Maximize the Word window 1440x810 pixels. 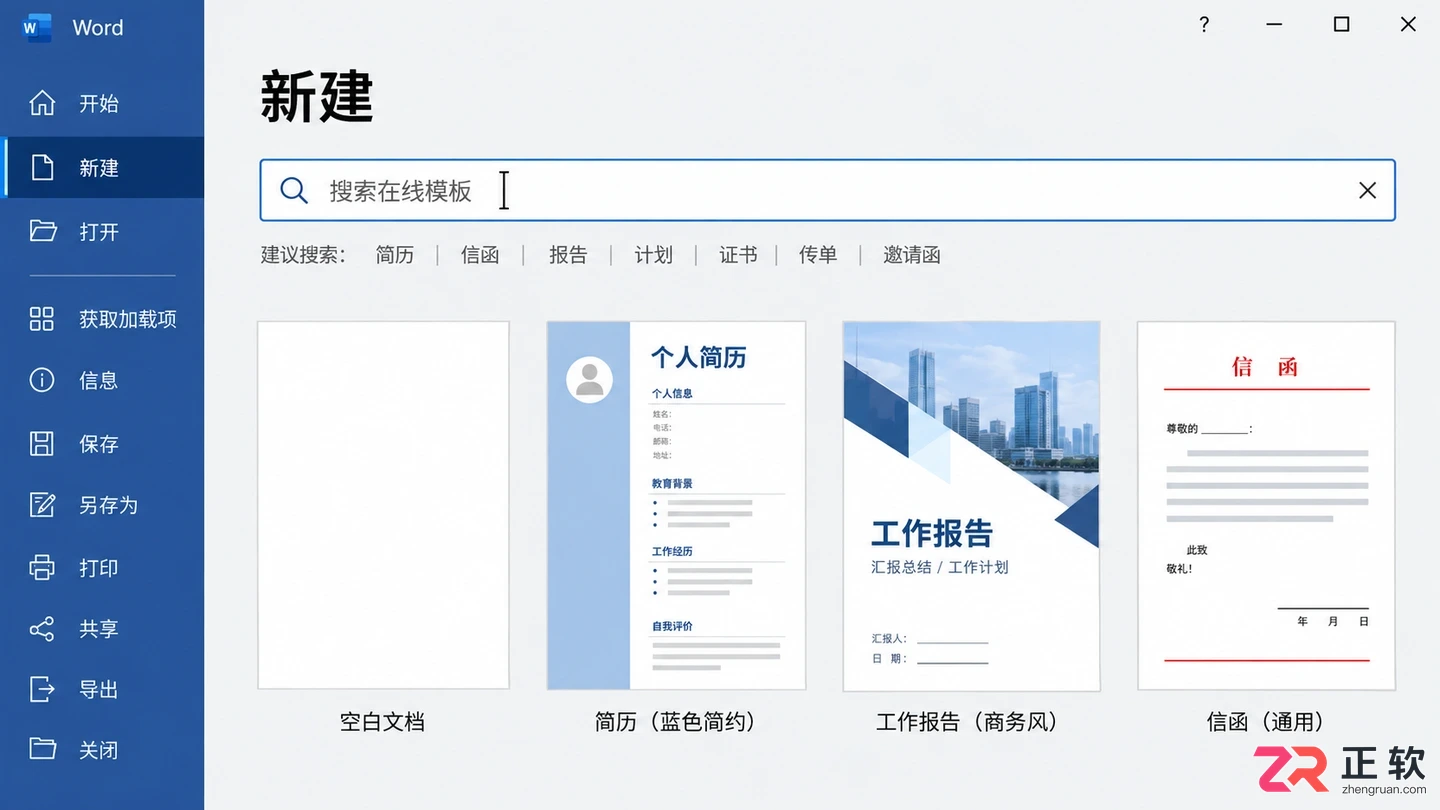pos(1342,25)
